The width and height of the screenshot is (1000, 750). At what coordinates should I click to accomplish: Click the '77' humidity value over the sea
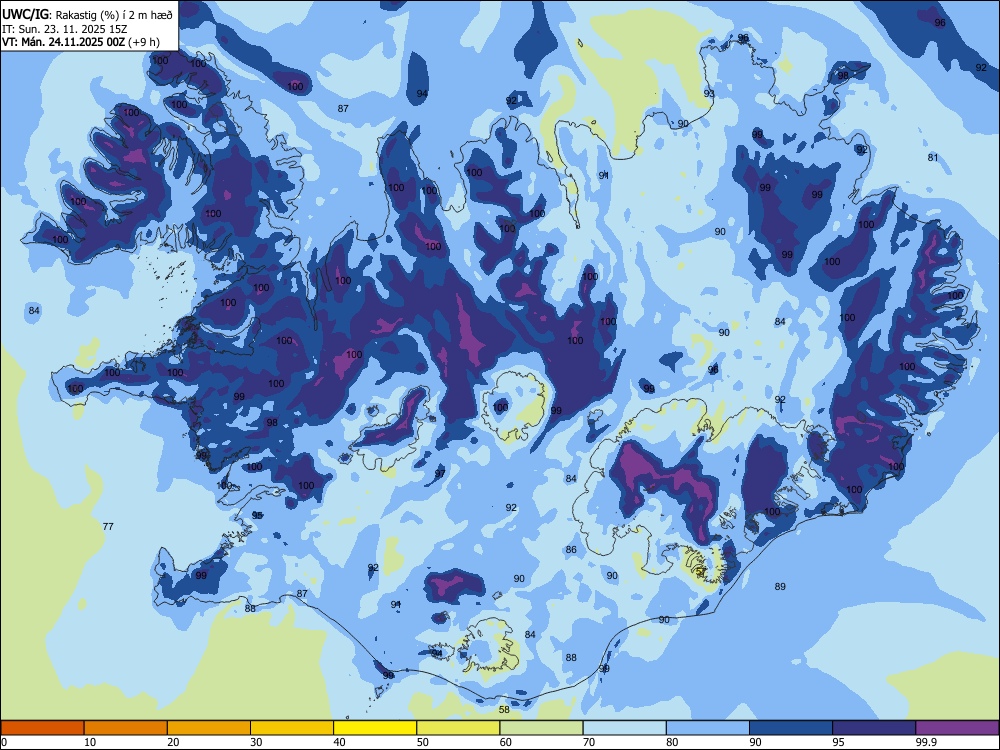point(108,526)
